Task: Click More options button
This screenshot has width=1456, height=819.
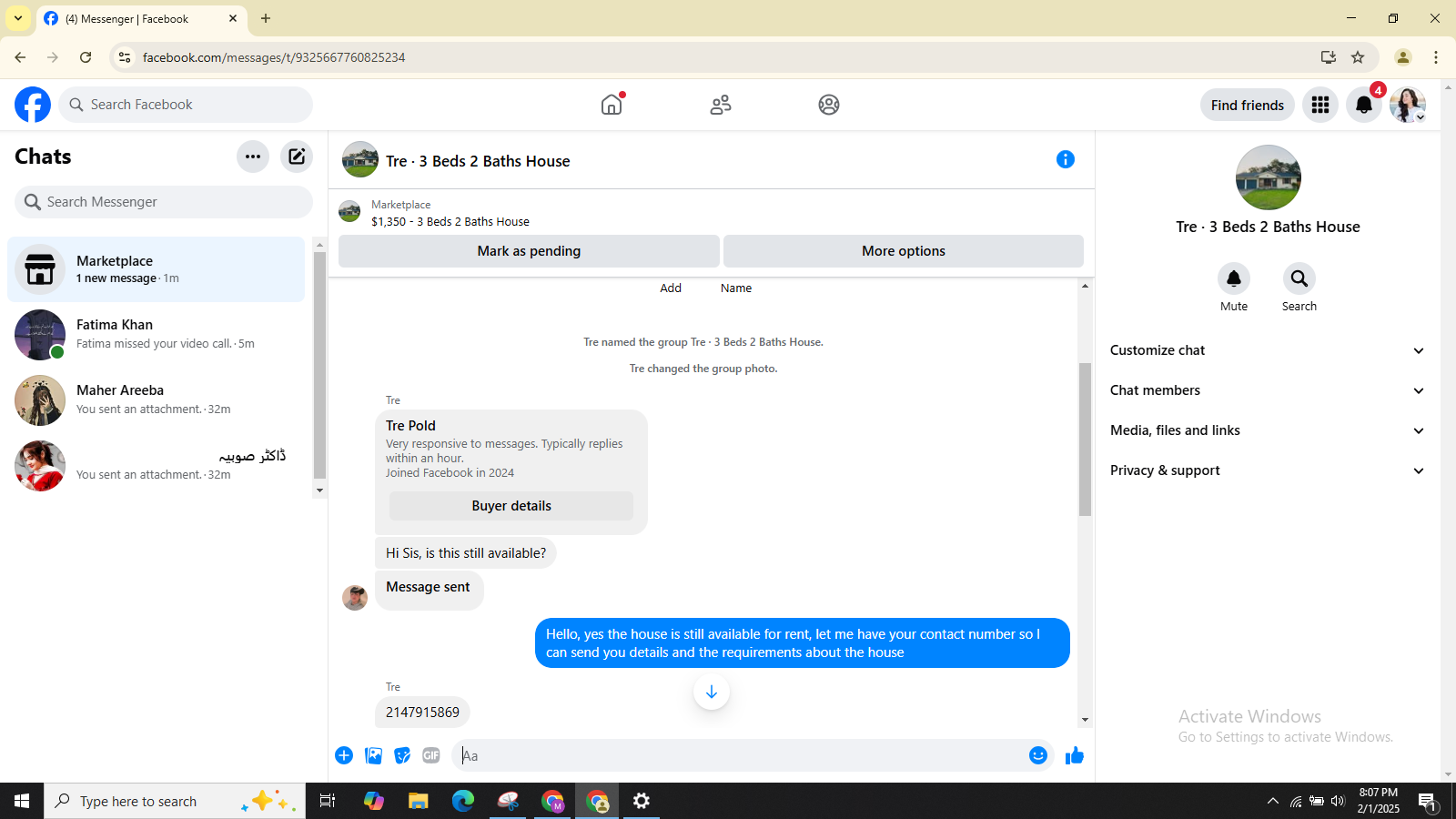Action: [904, 251]
